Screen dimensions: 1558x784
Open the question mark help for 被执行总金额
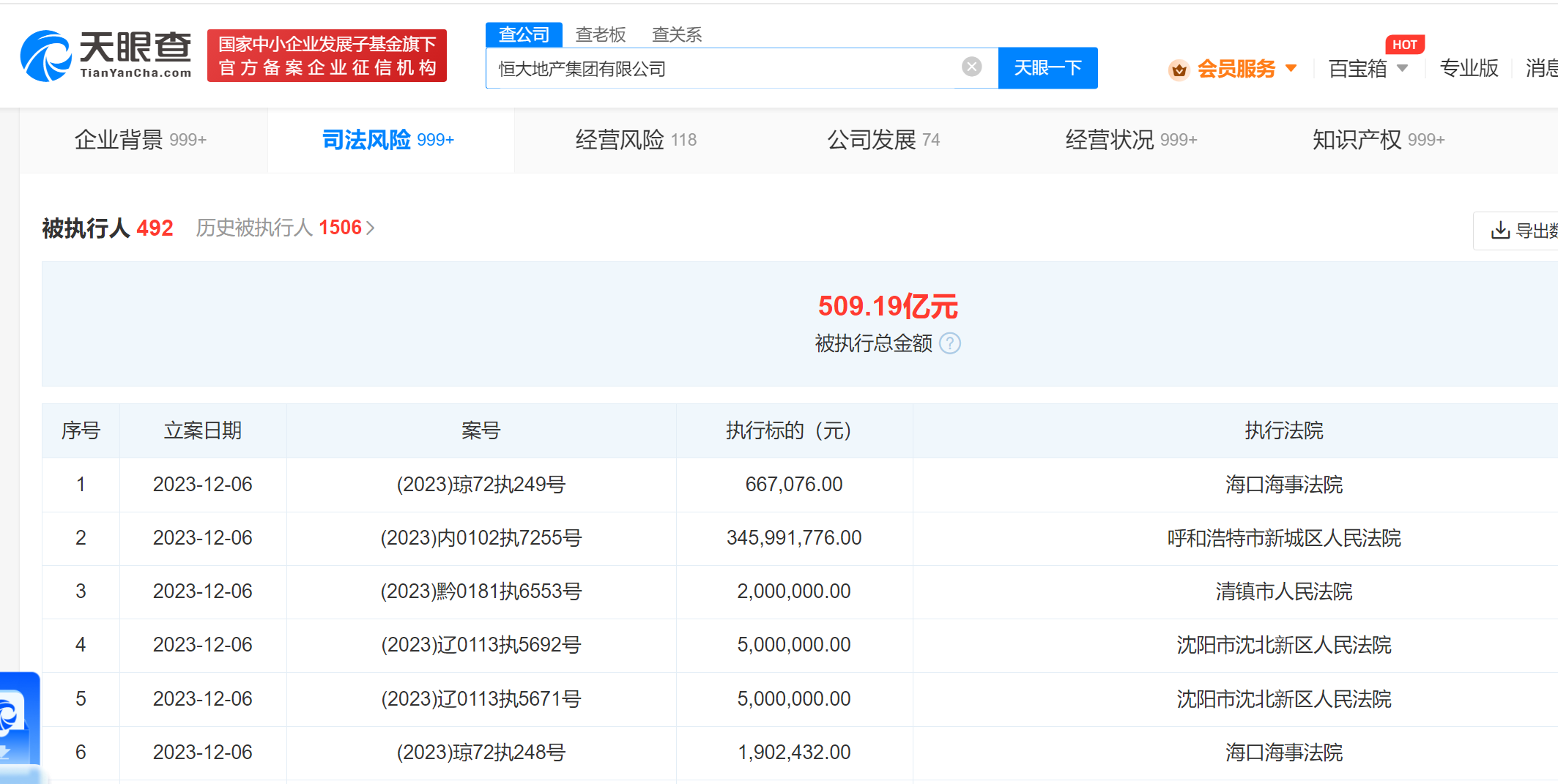click(x=950, y=343)
